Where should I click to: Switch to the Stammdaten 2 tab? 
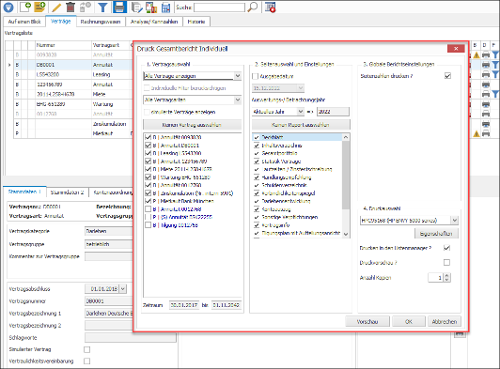[67, 192]
